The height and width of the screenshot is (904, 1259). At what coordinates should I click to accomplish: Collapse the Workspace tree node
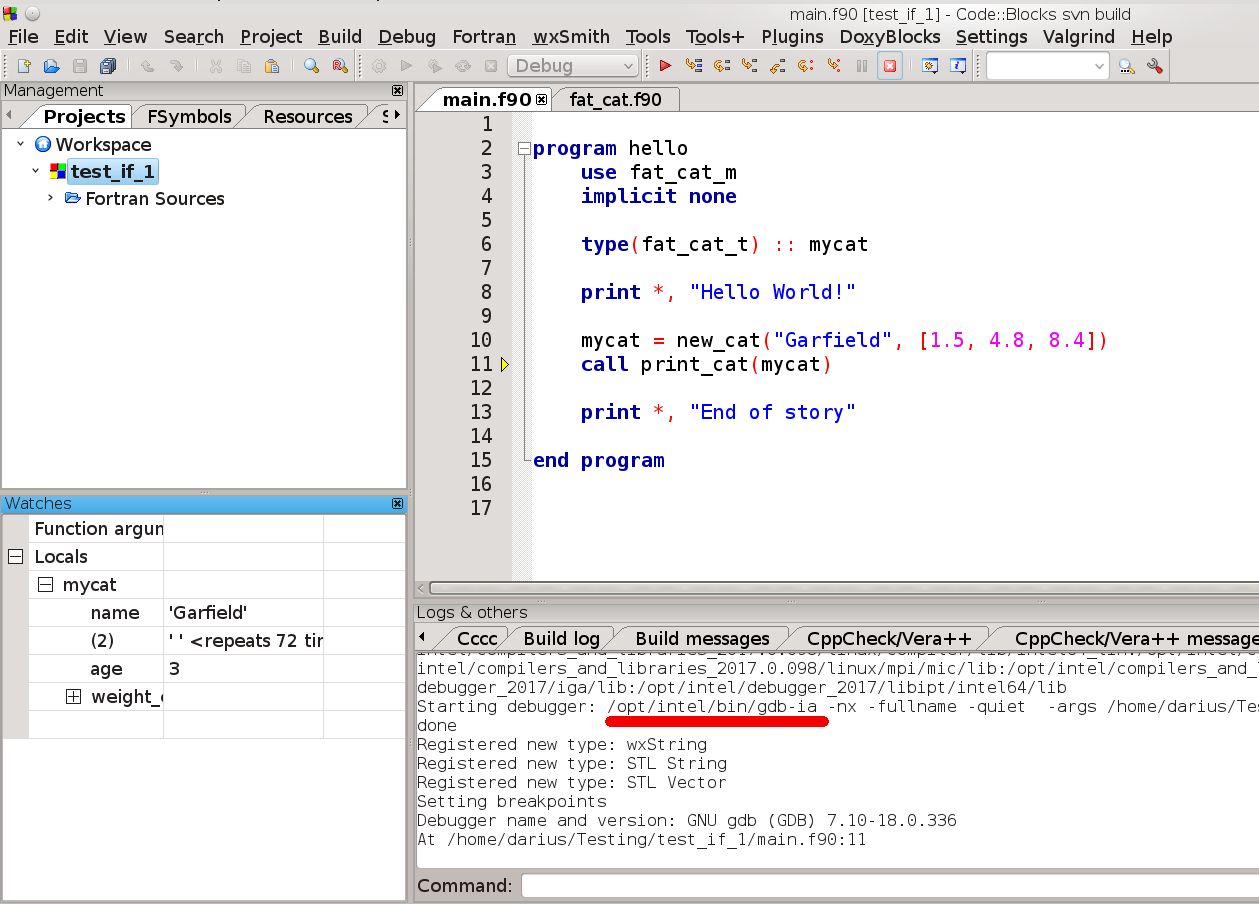click(20, 144)
